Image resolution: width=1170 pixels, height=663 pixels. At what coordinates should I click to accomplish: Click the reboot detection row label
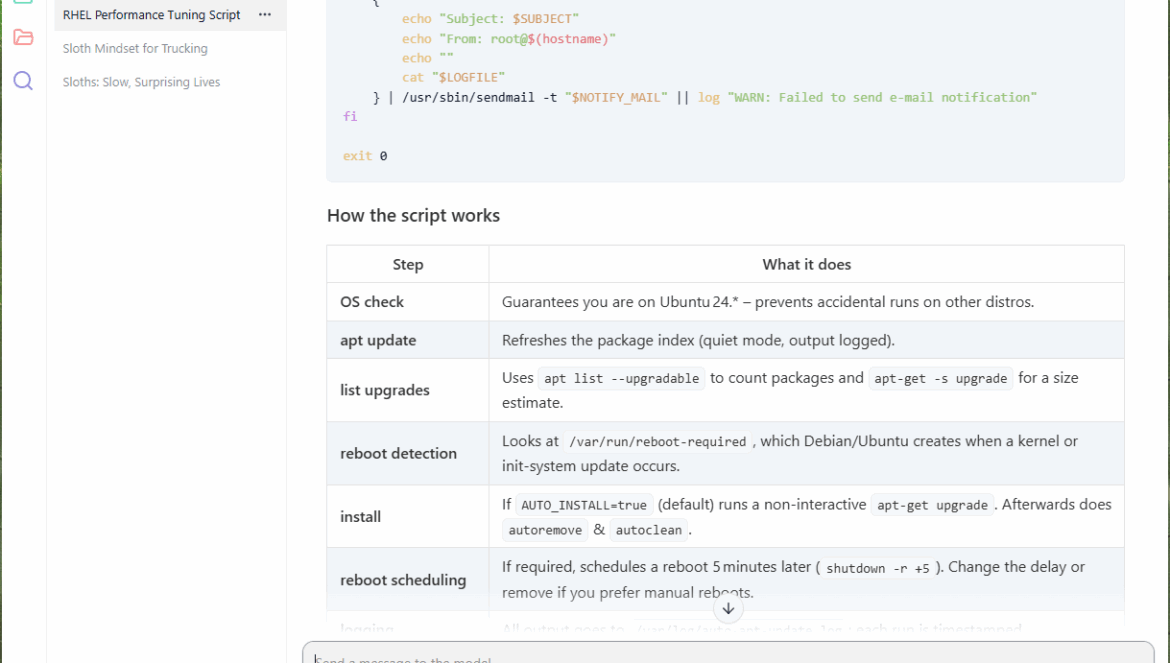point(398,453)
